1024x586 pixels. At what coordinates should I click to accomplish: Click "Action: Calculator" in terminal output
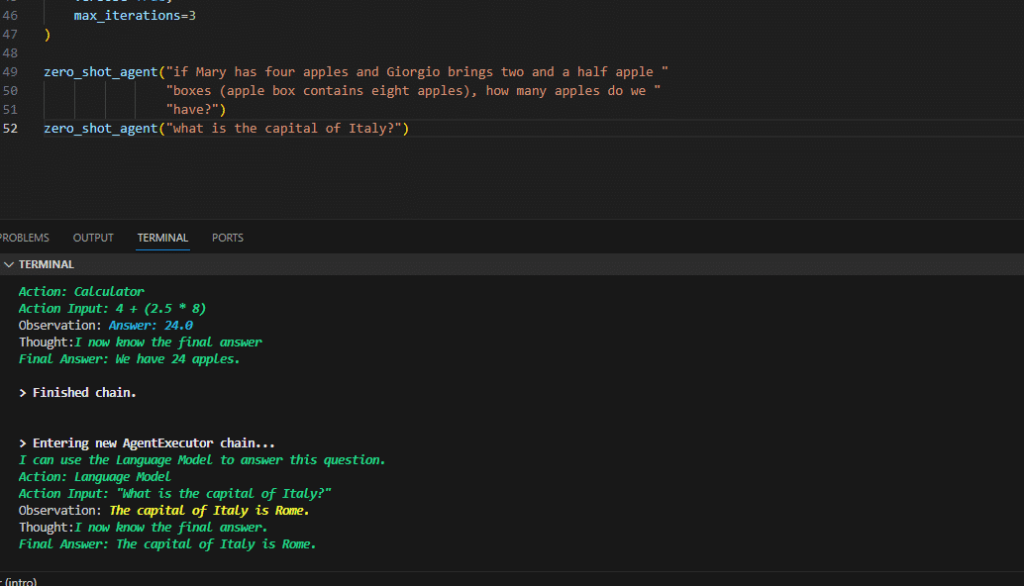tap(81, 292)
